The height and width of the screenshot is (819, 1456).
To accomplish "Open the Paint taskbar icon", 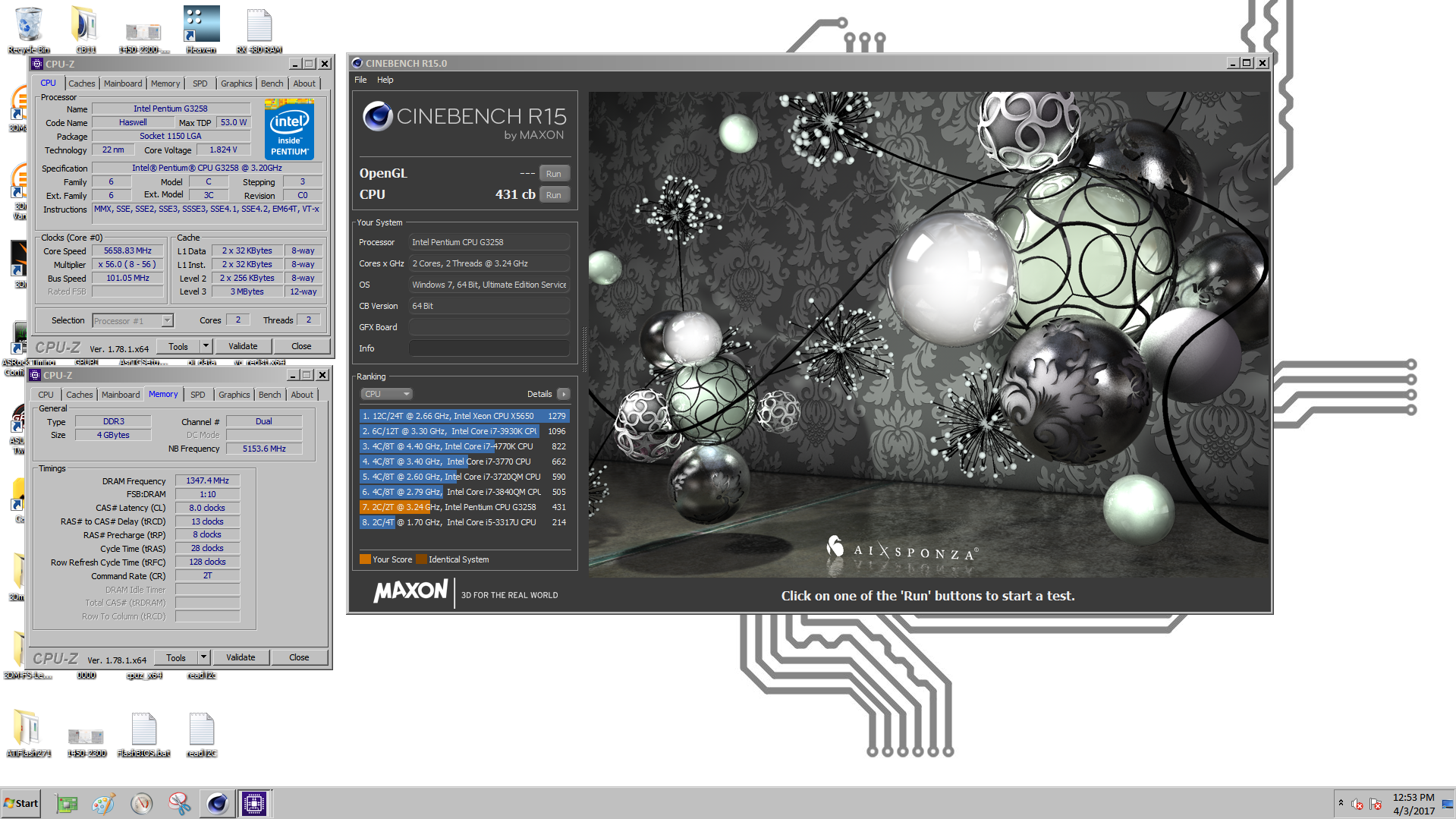I will pos(103,804).
